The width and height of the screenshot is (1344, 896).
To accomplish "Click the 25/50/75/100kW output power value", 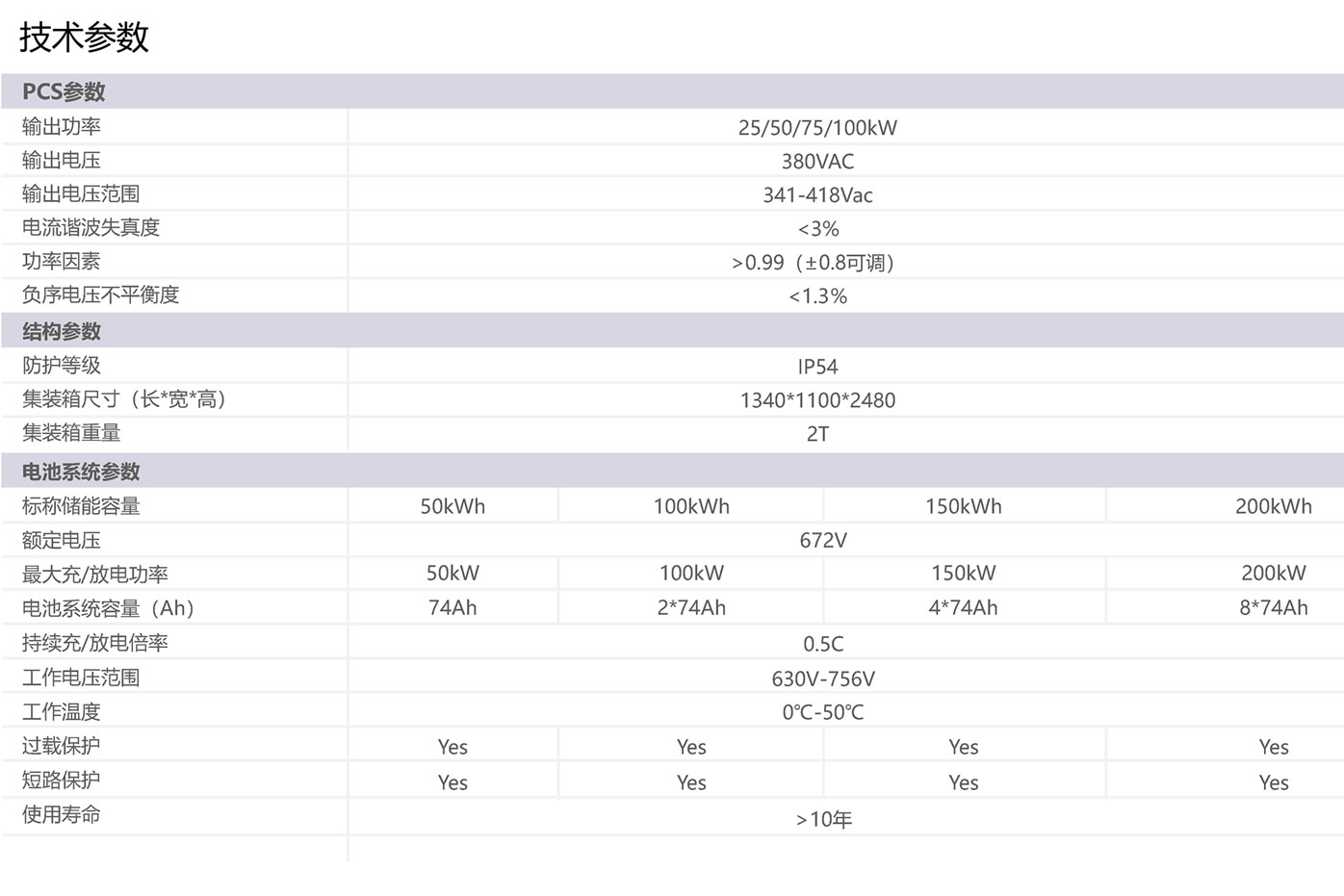I will pyautogui.click(x=817, y=128).
